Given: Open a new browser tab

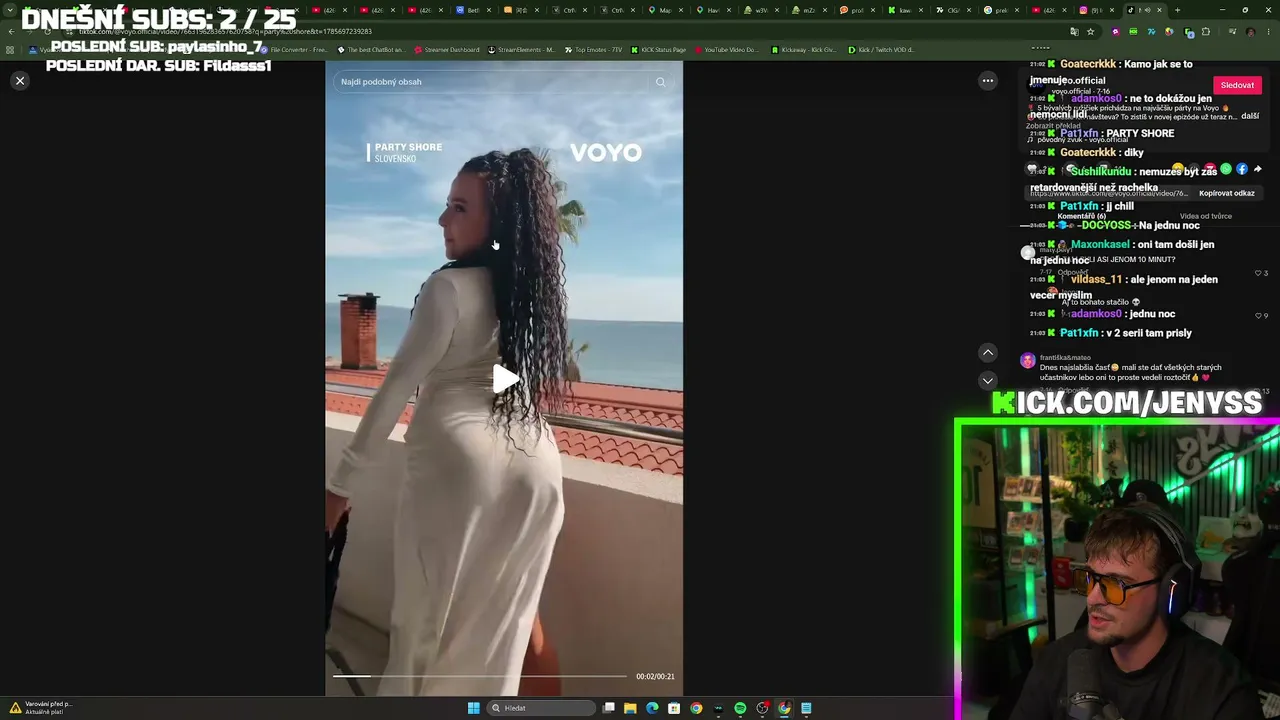Looking at the screenshot, I should (1177, 10).
